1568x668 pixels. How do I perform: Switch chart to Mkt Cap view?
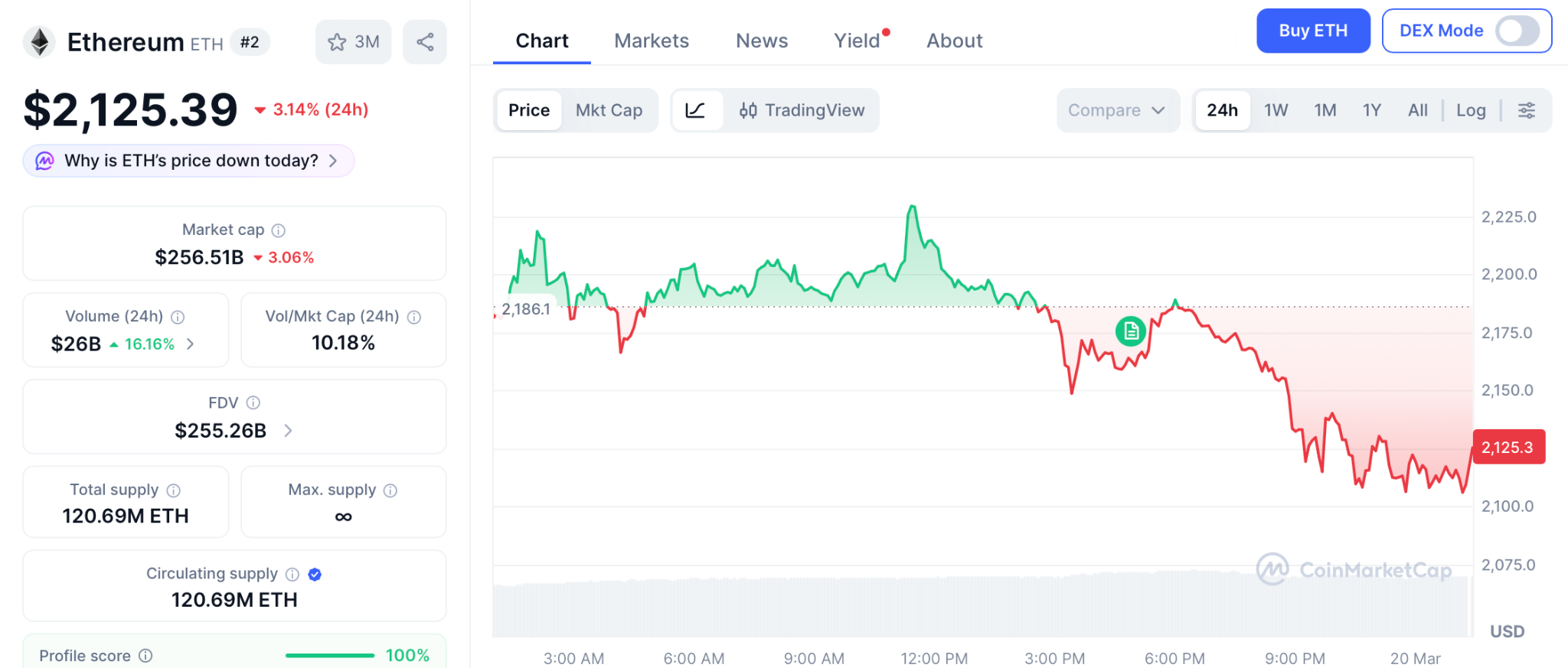click(x=609, y=110)
